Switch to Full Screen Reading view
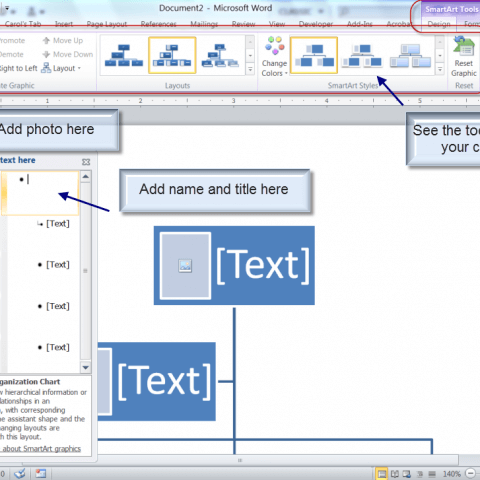The height and width of the screenshot is (480, 480). click(x=395, y=474)
